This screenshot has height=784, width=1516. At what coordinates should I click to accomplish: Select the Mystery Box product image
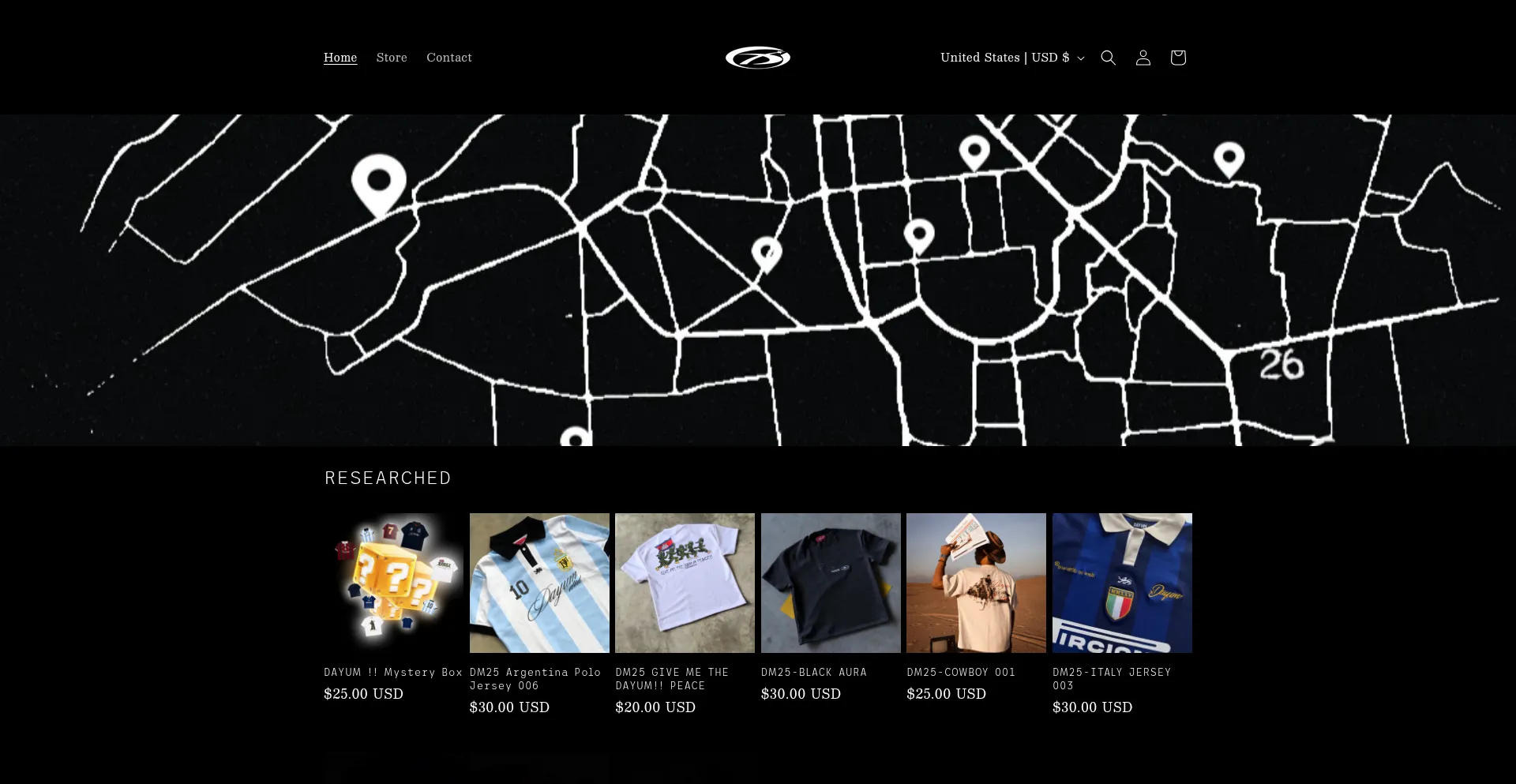(x=393, y=583)
